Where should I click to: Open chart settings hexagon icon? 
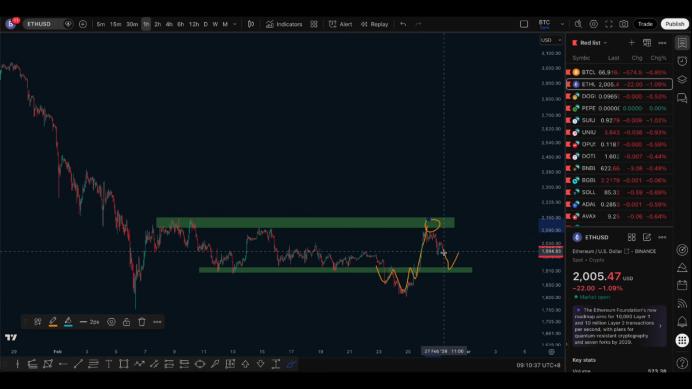[x=594, y=24]
